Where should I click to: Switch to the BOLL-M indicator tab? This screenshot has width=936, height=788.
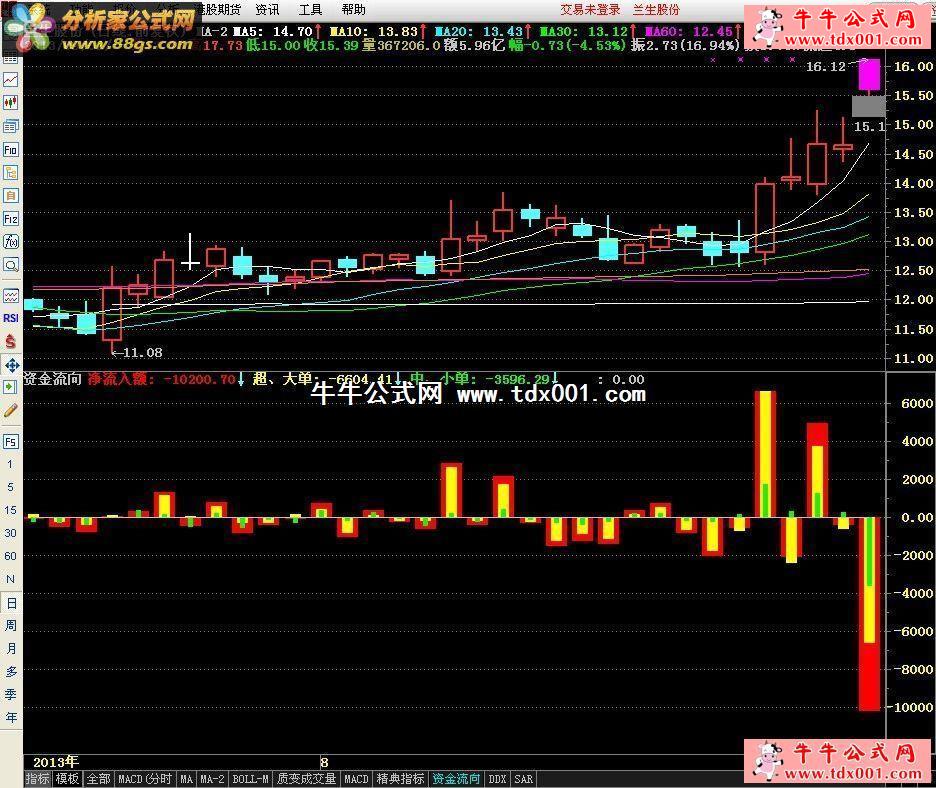click(x=250, y=779)
